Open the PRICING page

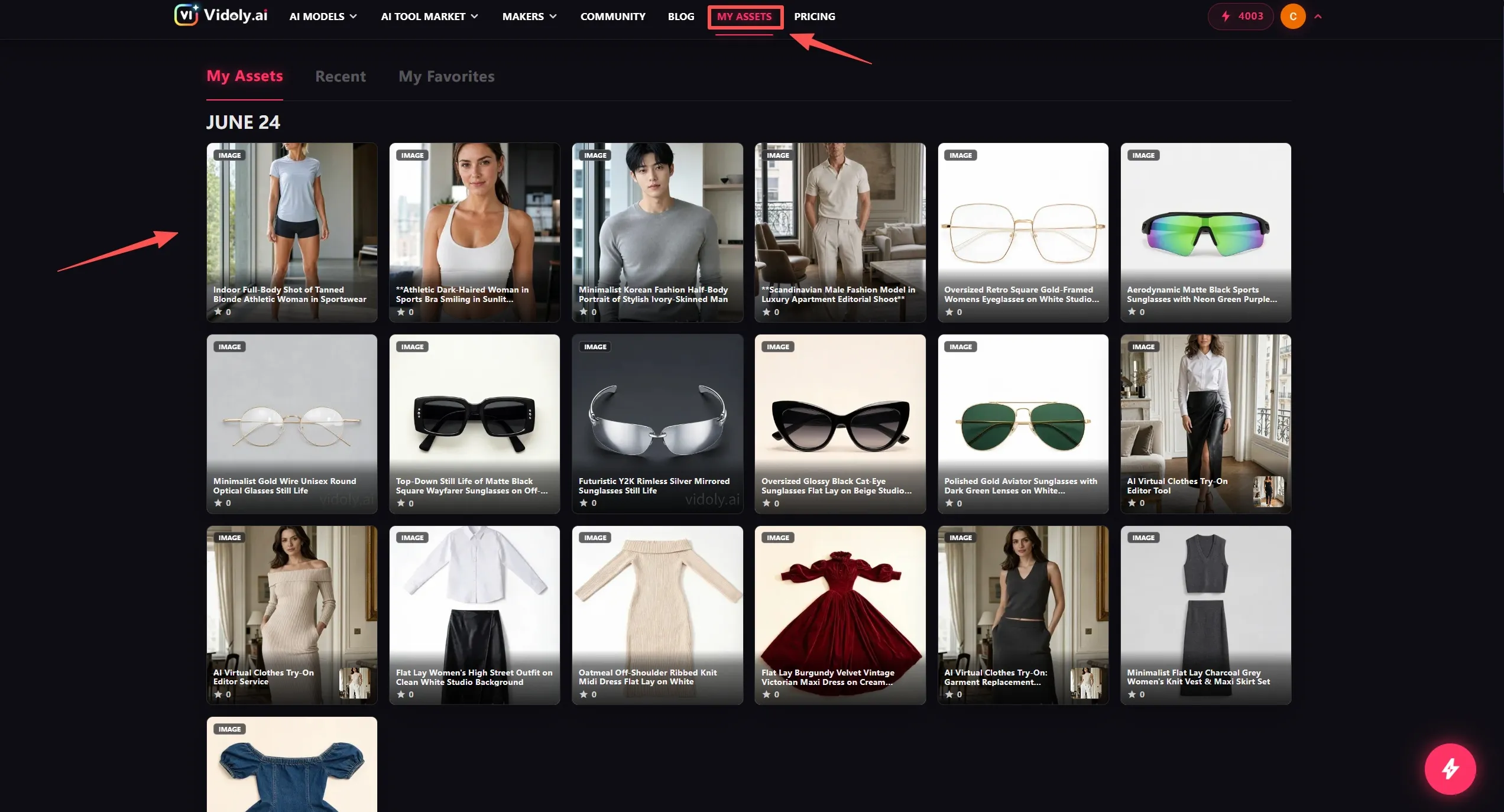coord(814,17)
